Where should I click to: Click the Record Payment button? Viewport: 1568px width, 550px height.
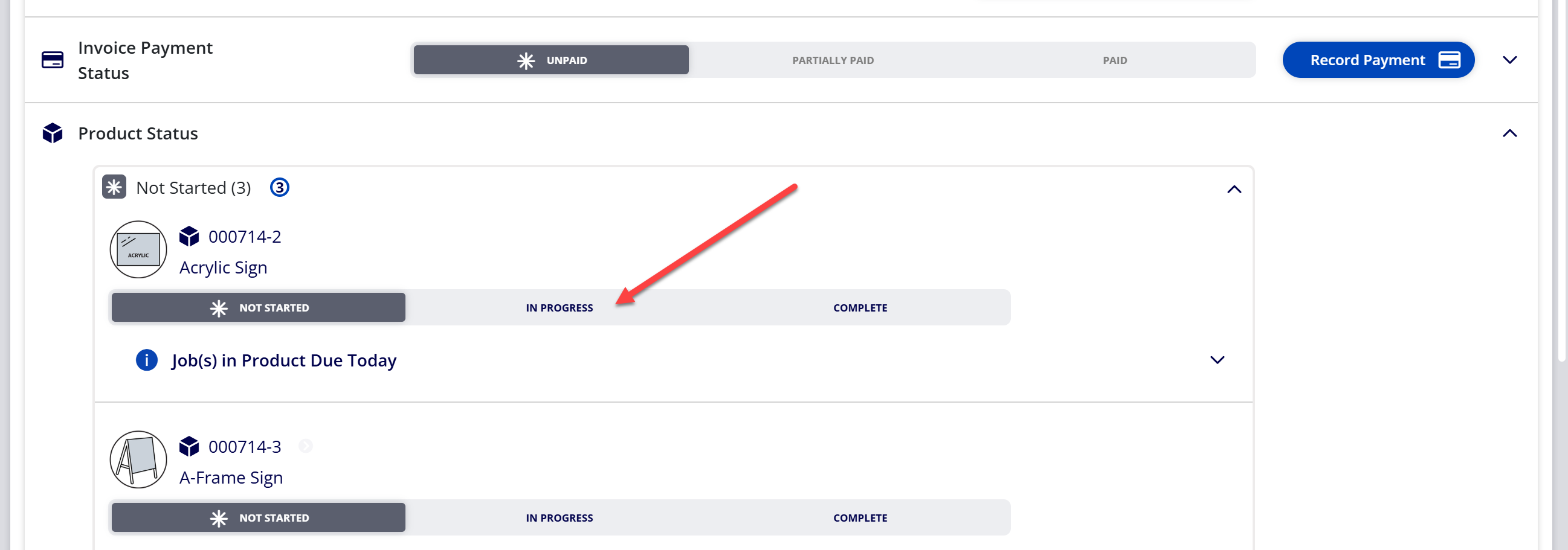click(x=1378, y=60)
